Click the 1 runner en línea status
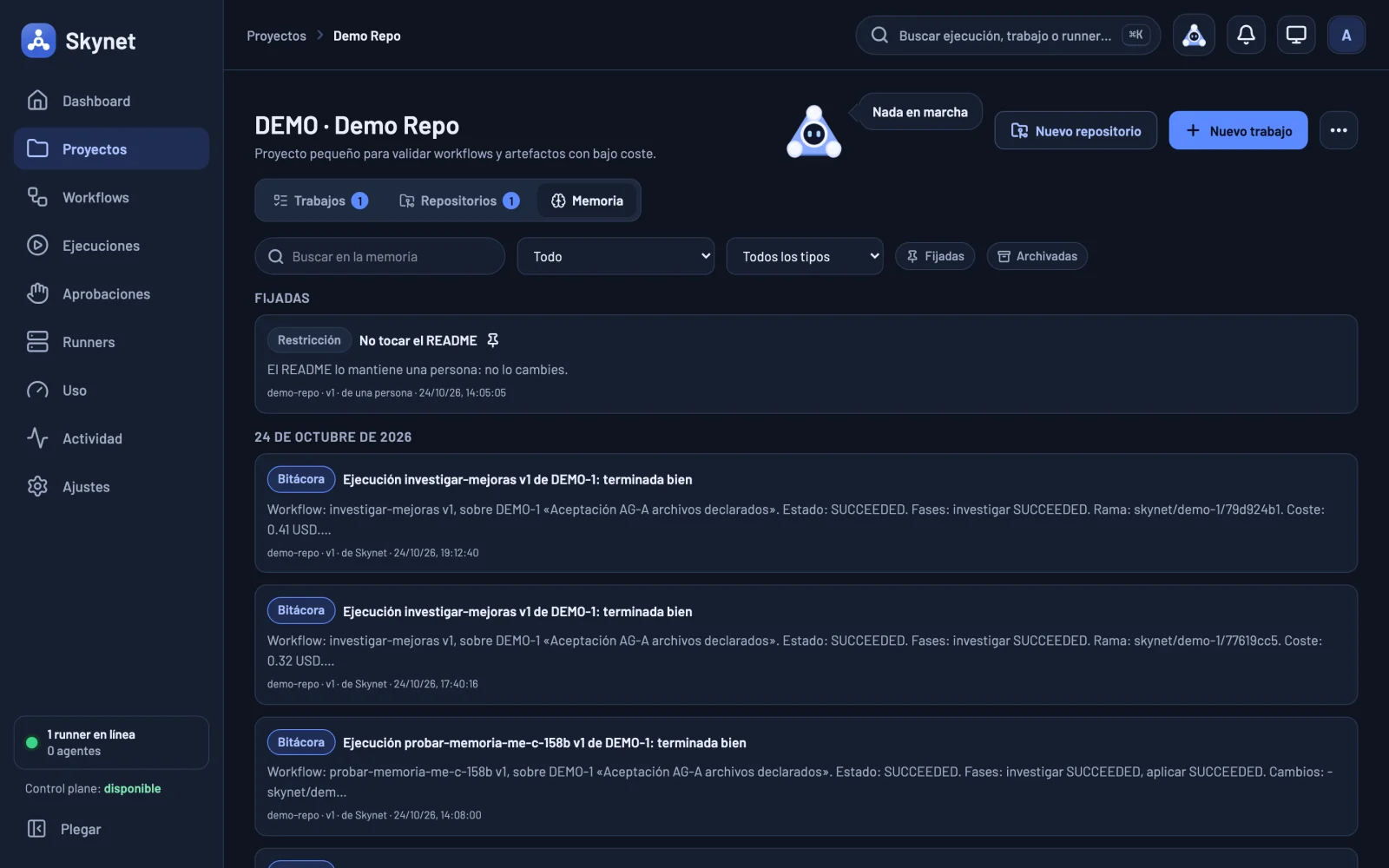The height and width of the screenshot is (868, 1389). tap(111, 742)
